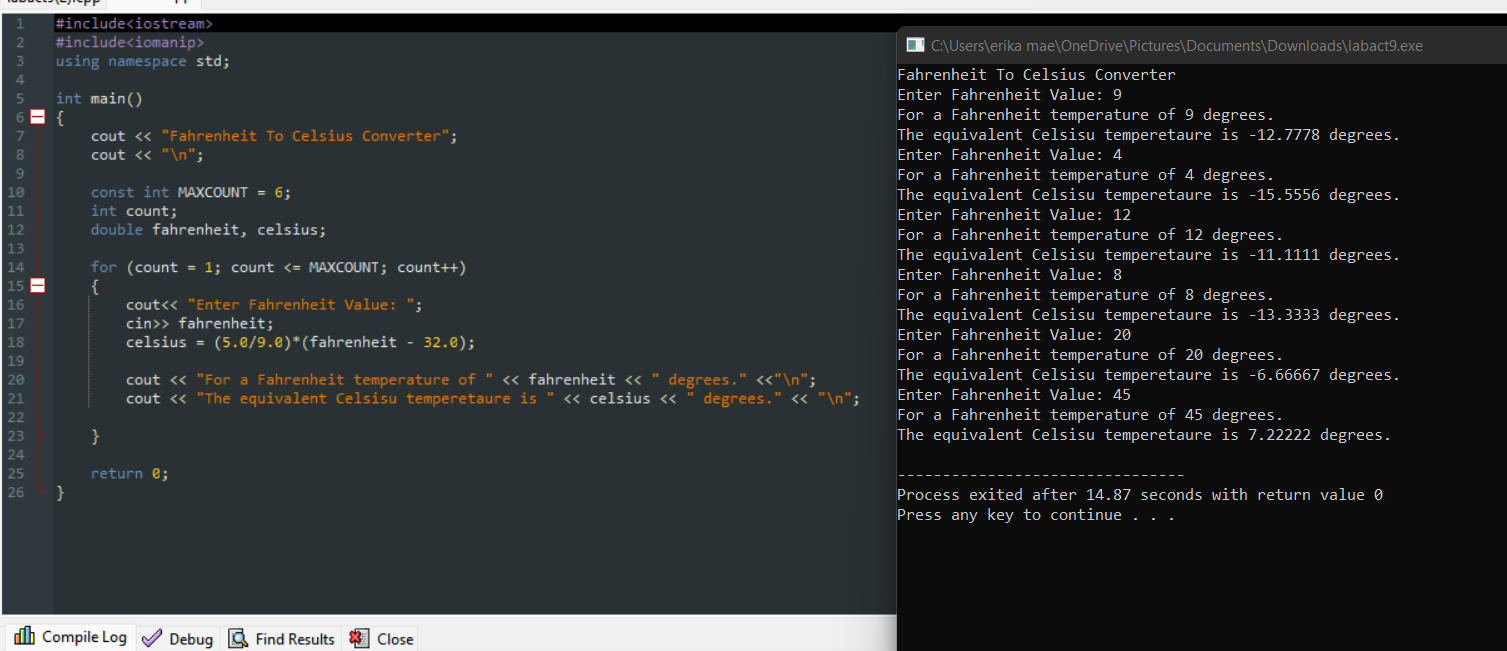The width and height of the screenshot is (1507, 651).
Task: Click the celsius formula line
Action: (x=301, y=342)
